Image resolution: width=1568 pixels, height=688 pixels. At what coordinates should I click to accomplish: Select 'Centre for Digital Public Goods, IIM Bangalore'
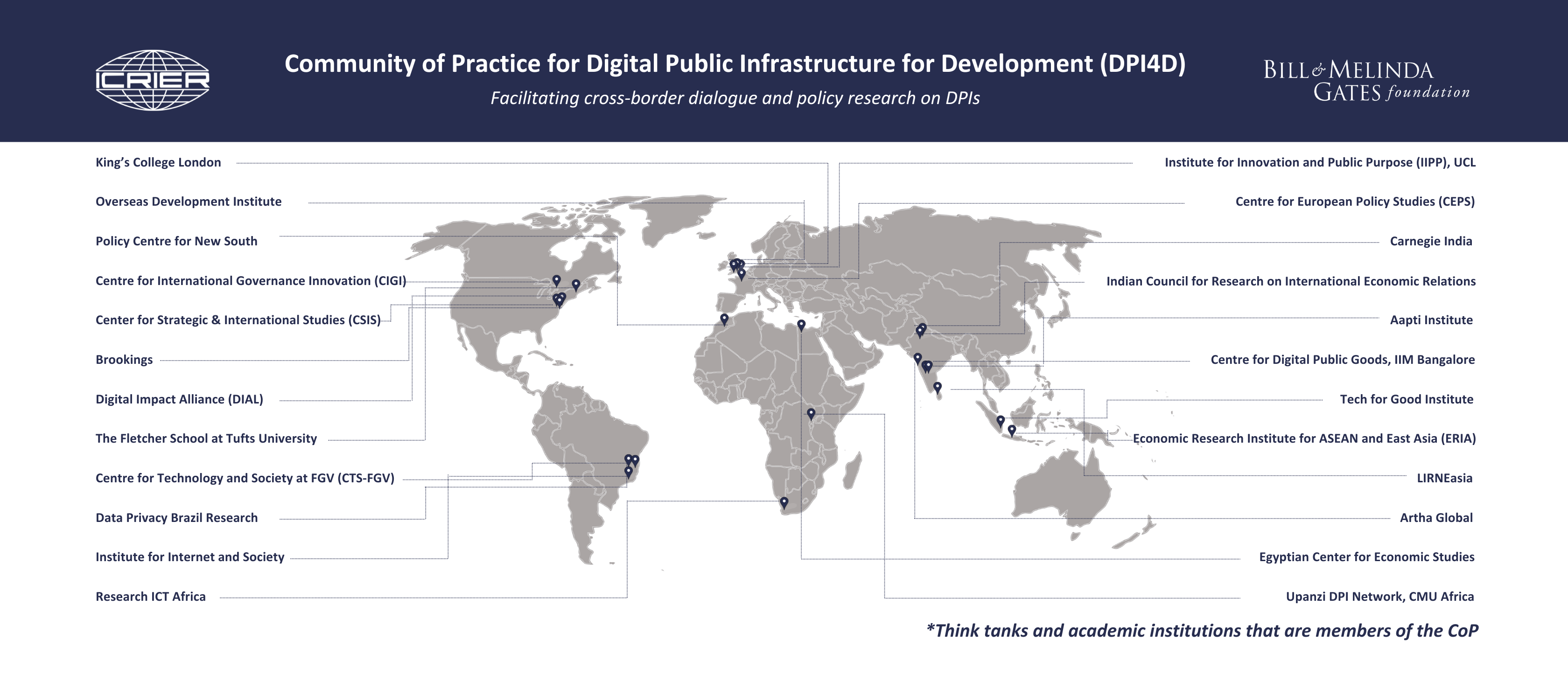(x=1343, y=360)
